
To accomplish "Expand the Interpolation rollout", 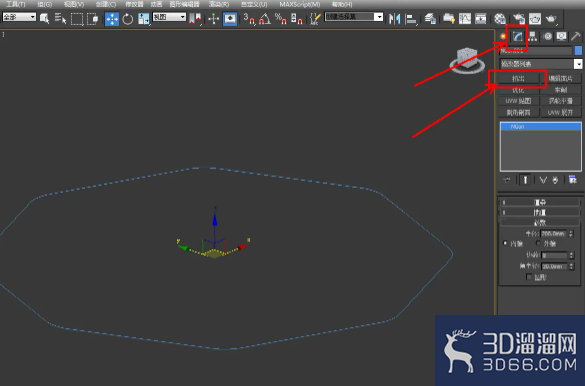I will coord(540,212).
